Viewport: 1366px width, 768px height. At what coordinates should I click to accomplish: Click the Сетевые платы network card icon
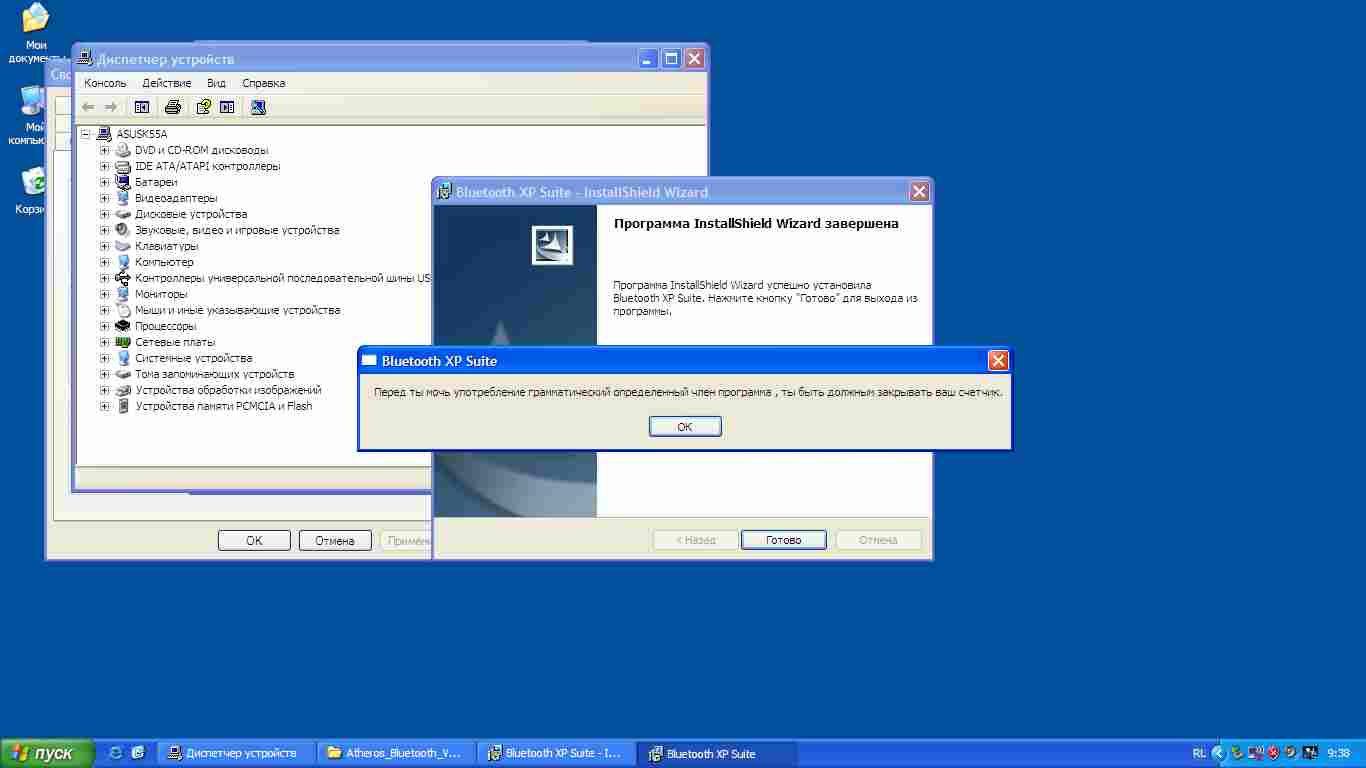[x=123, y=342]
